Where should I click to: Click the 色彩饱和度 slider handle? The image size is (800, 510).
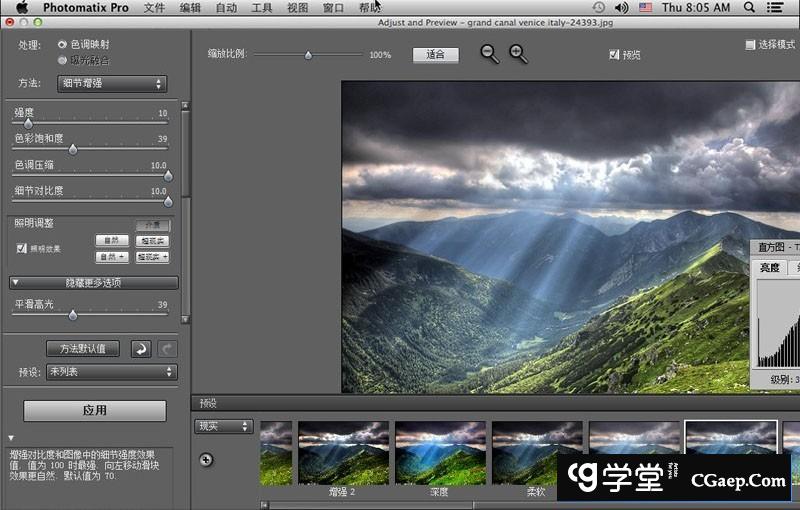(x=72, y=149)
